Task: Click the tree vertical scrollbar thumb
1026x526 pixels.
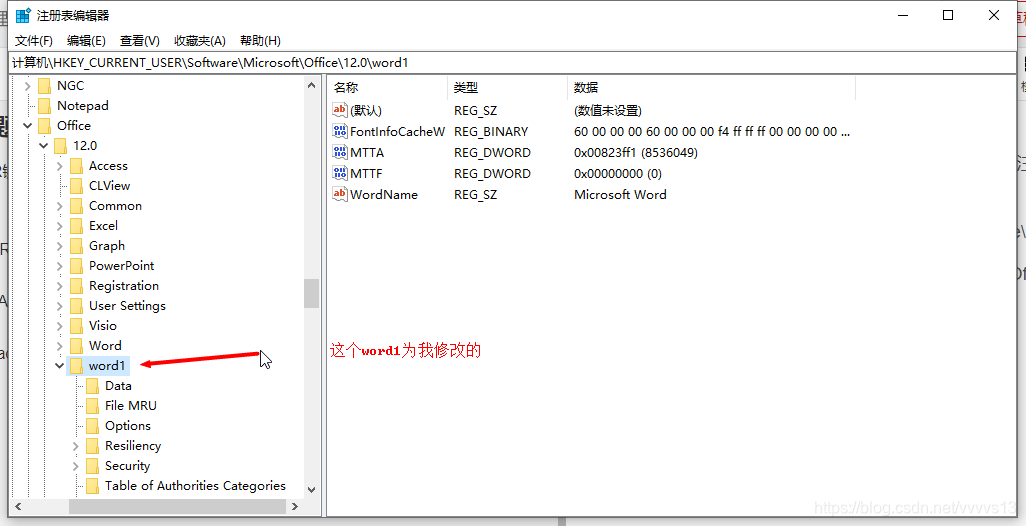Action: [311, 293]
